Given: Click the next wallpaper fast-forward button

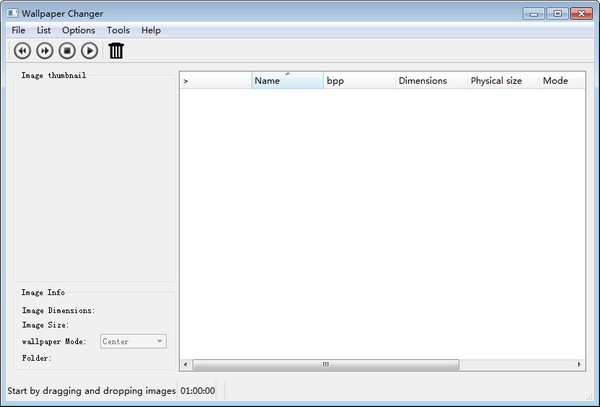Looking at the screenshot, I should [45, 51].
